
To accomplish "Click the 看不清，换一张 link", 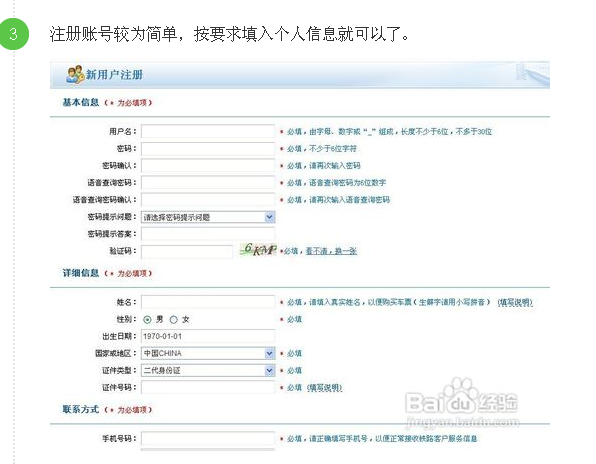I will pyautogui.click(x=331, y=251).
